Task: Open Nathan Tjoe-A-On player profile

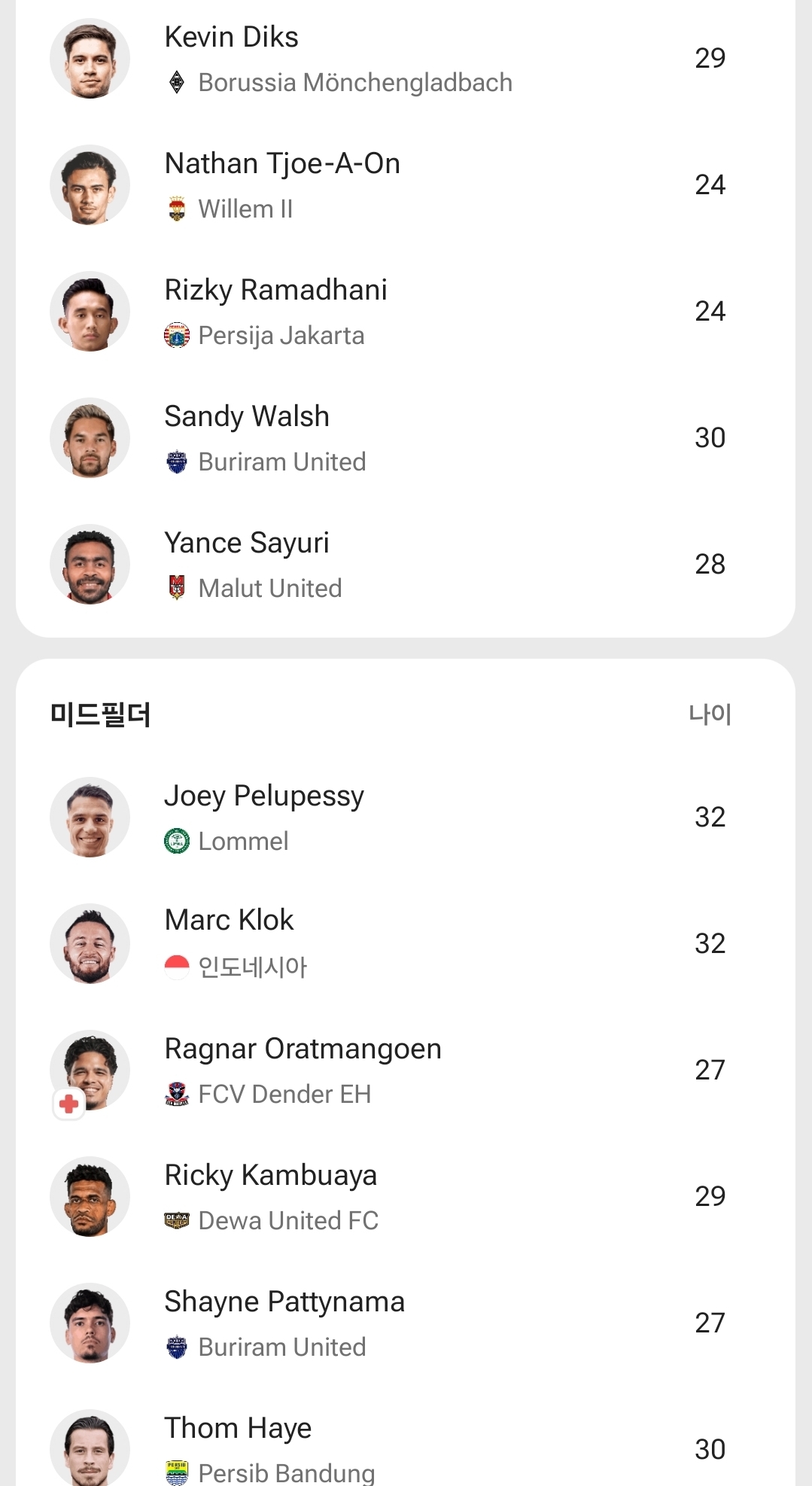Action: [x=282, y=164]
